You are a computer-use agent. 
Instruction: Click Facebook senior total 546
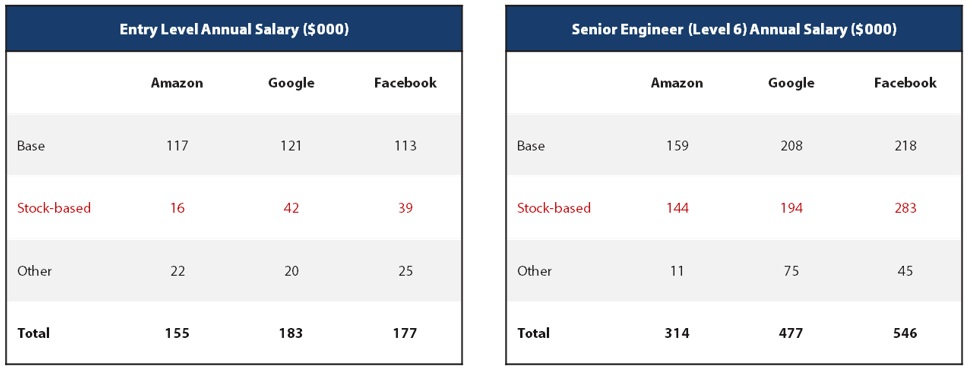click(x=905, y=333)
